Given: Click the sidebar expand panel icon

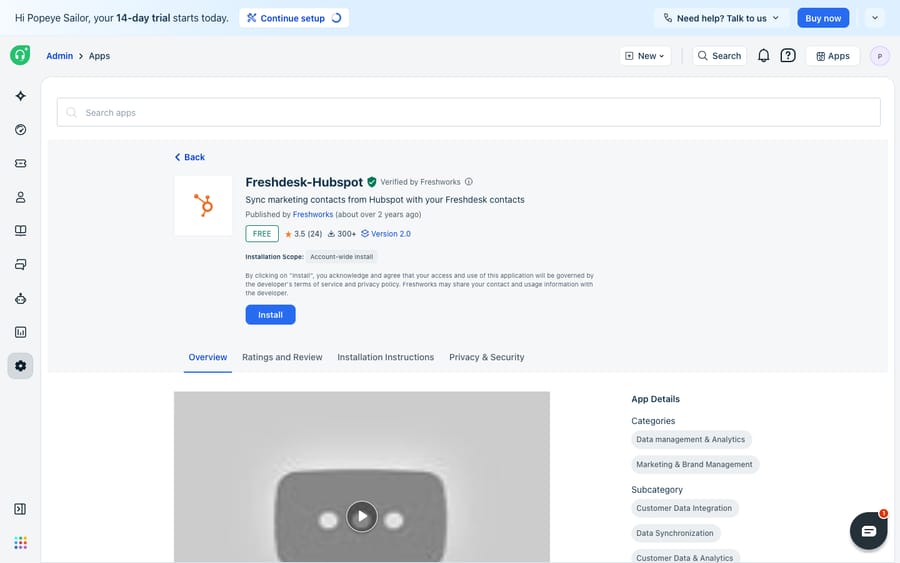Looking at the screenshot, I should pos(20,509).
